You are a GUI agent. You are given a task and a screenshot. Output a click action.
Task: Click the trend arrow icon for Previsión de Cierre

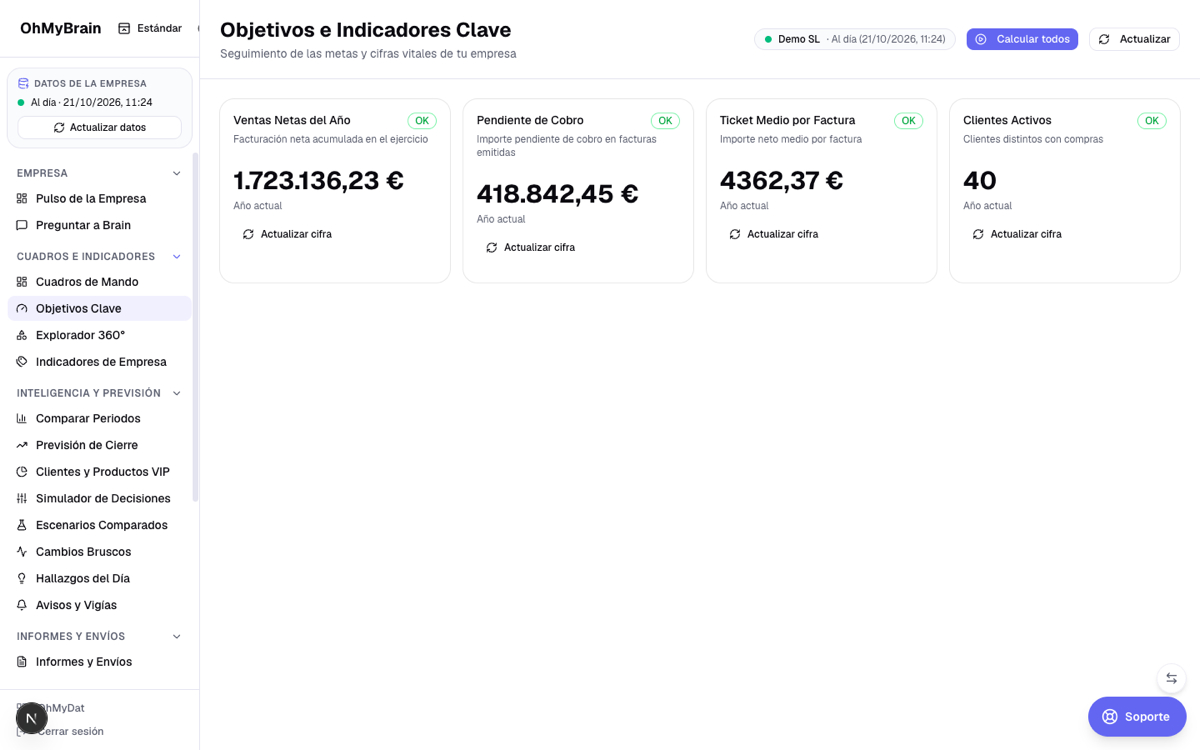coord(22,445)
